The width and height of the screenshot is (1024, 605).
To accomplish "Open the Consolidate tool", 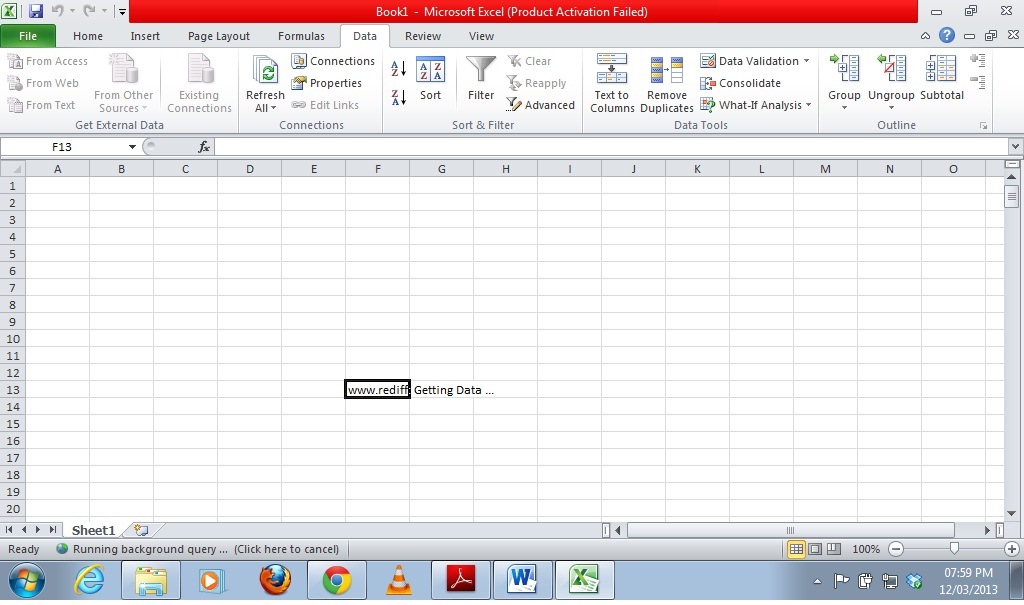I will [741, 83].
